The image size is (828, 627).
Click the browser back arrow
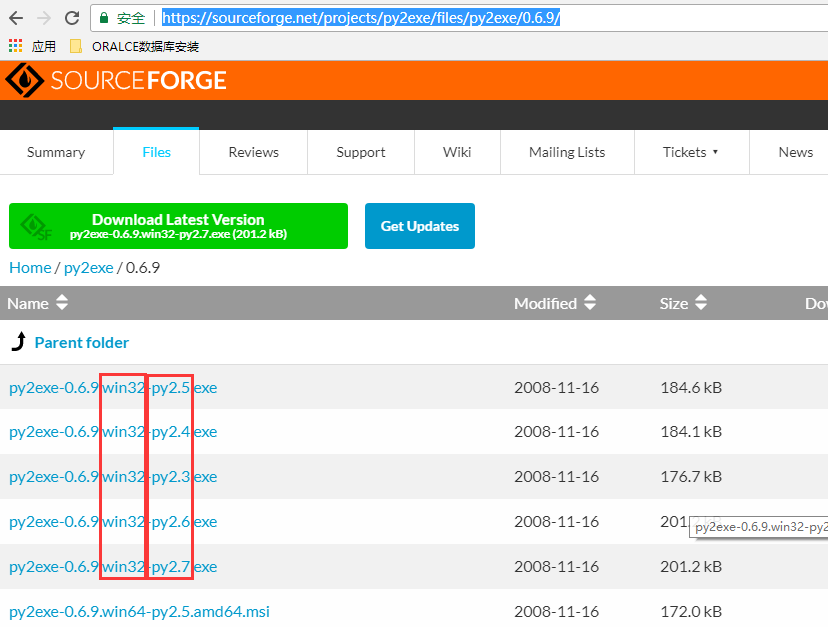pyautogui.click(x=16, y=18)
